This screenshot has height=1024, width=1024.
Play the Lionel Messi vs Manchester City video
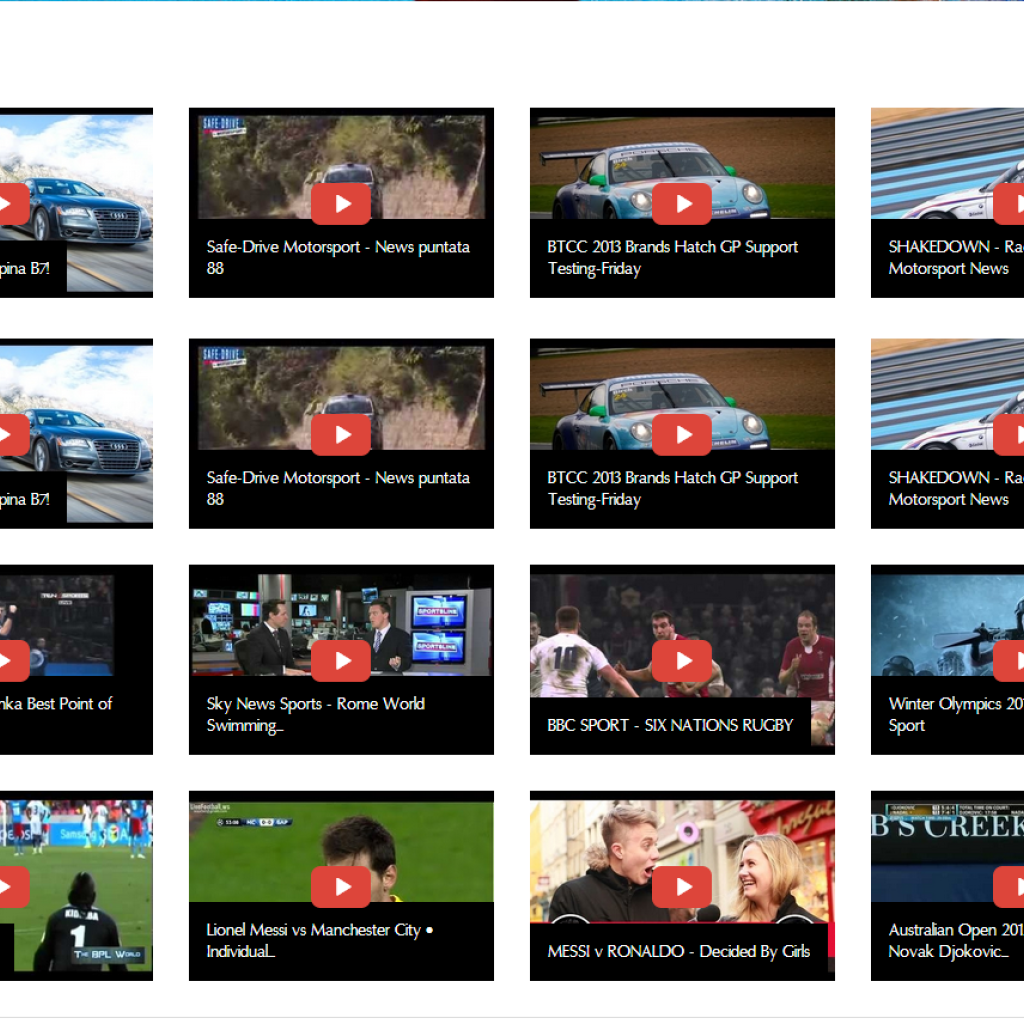click(x=341, y=887)
